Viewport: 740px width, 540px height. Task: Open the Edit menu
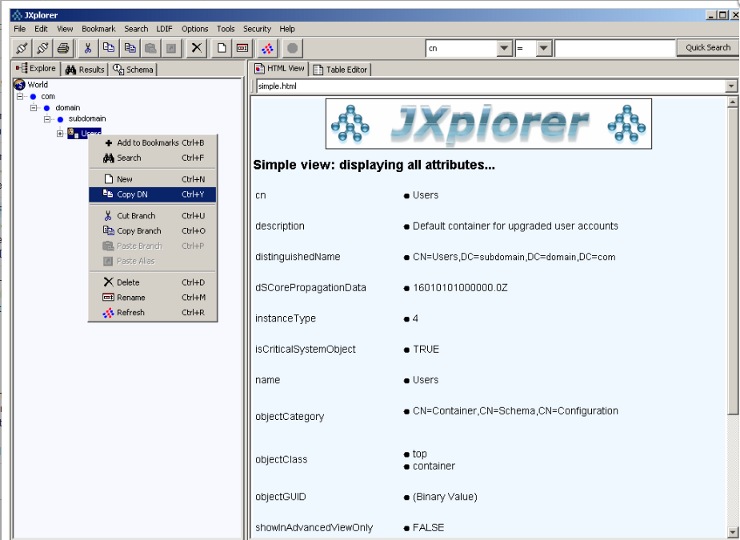click(x=41, y=29)
